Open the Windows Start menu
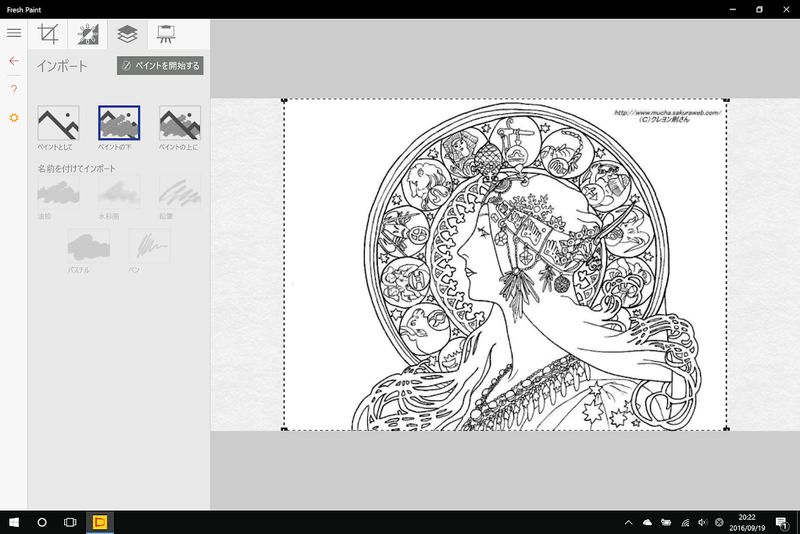The width and height of the screenshot is (800, 534). click(x=14, y=522)
